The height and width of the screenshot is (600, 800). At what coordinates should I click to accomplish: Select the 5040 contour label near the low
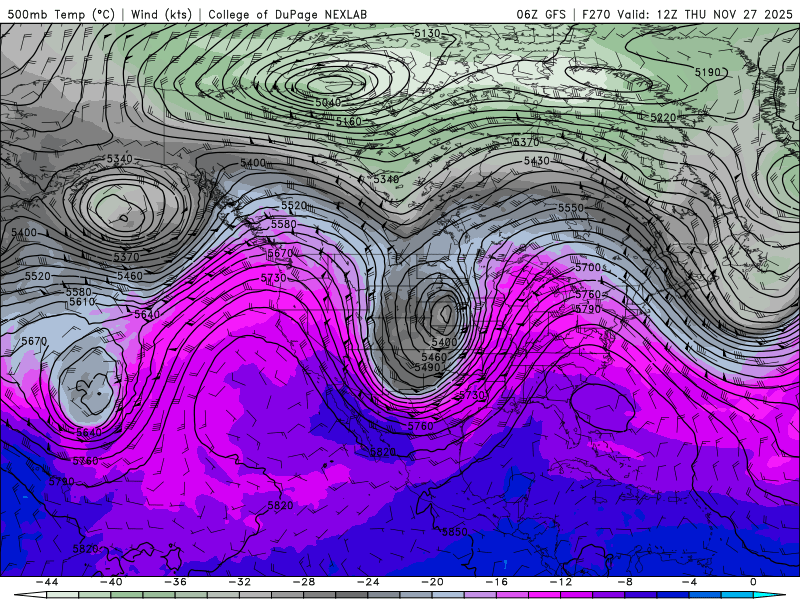click(x=328, y=103)
